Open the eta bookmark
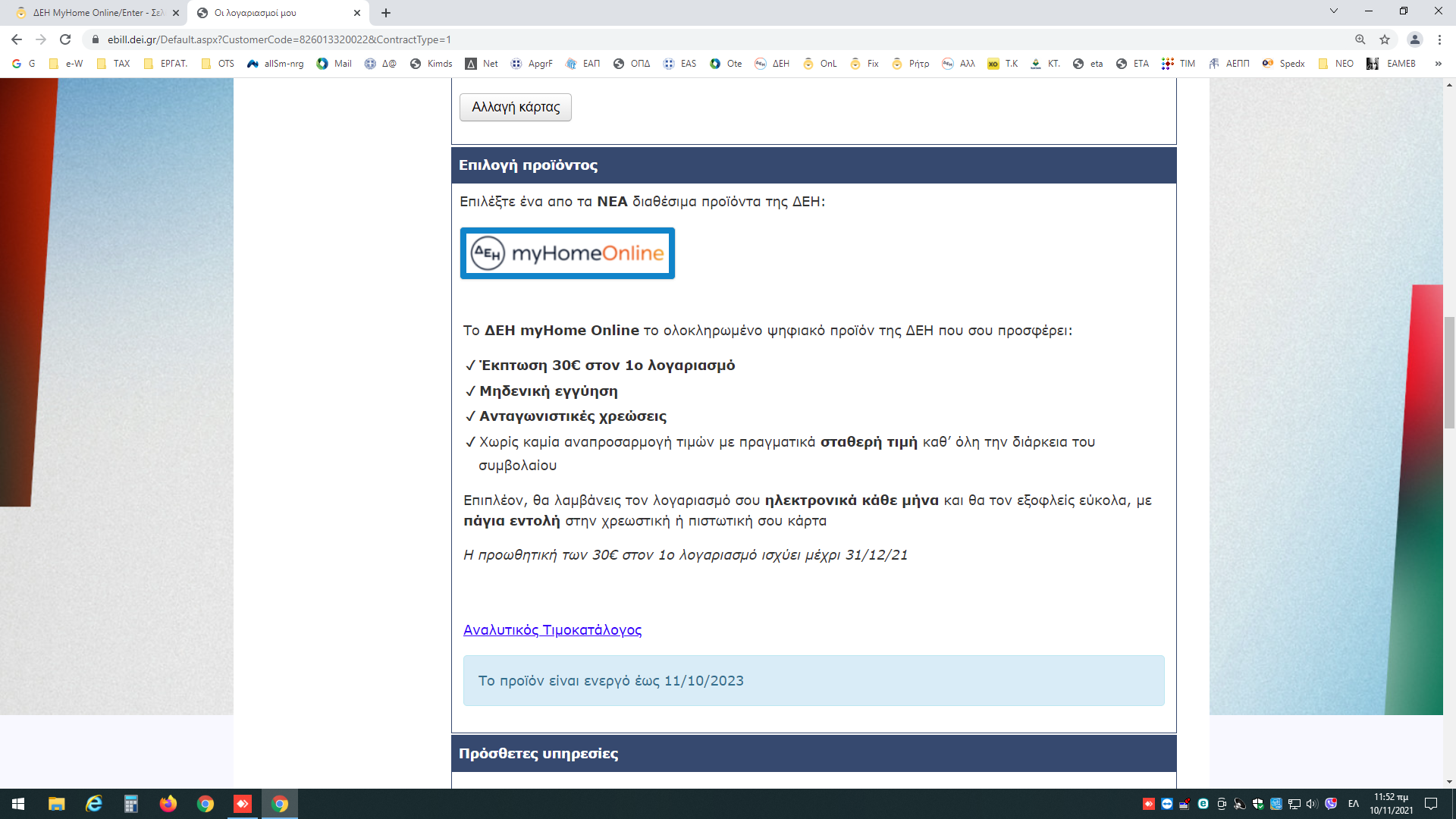The width and height of the screenshot is (1456, 819). click(1087, 64)
